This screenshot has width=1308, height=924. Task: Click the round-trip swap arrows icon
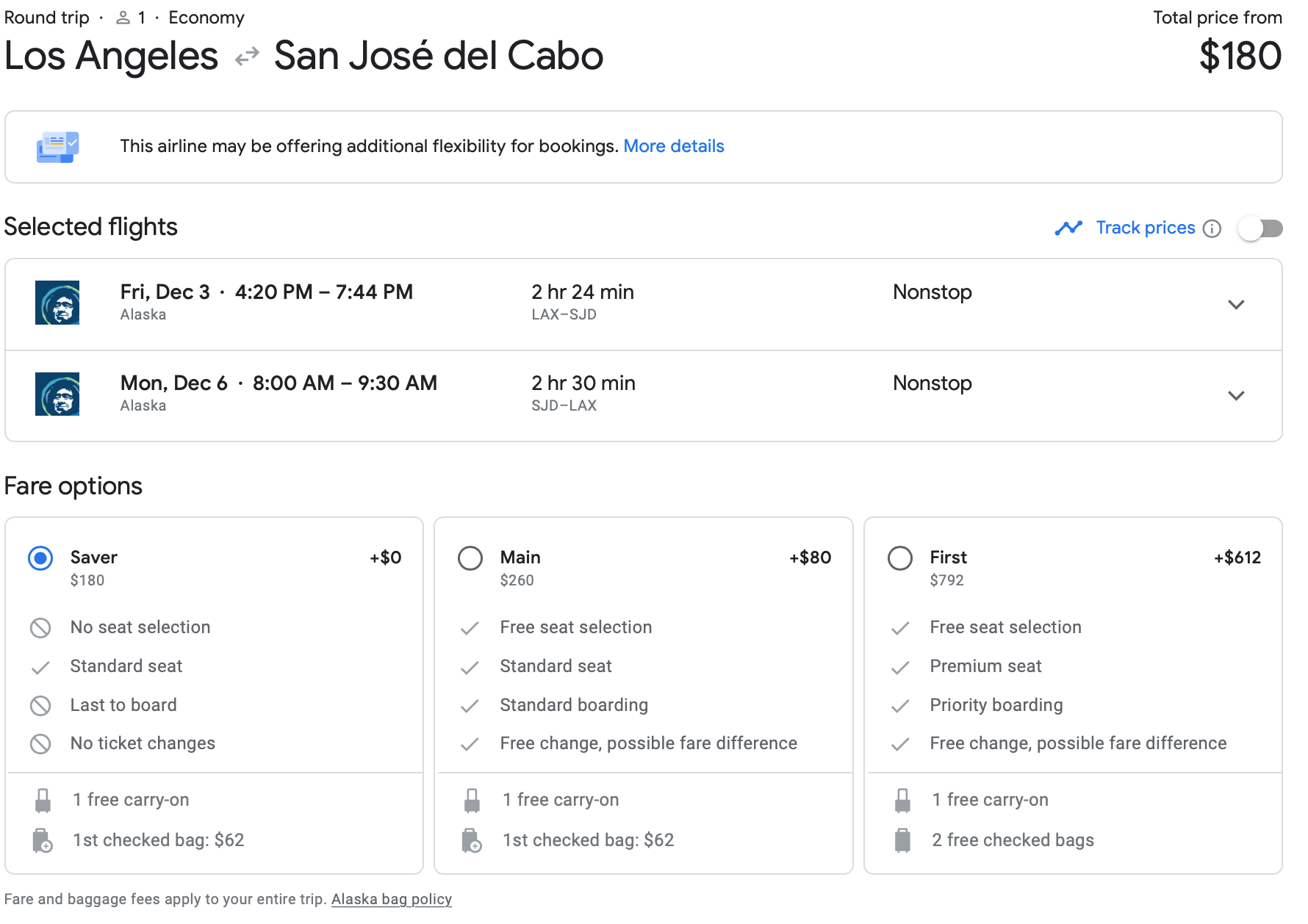click(x=247, y=56)
